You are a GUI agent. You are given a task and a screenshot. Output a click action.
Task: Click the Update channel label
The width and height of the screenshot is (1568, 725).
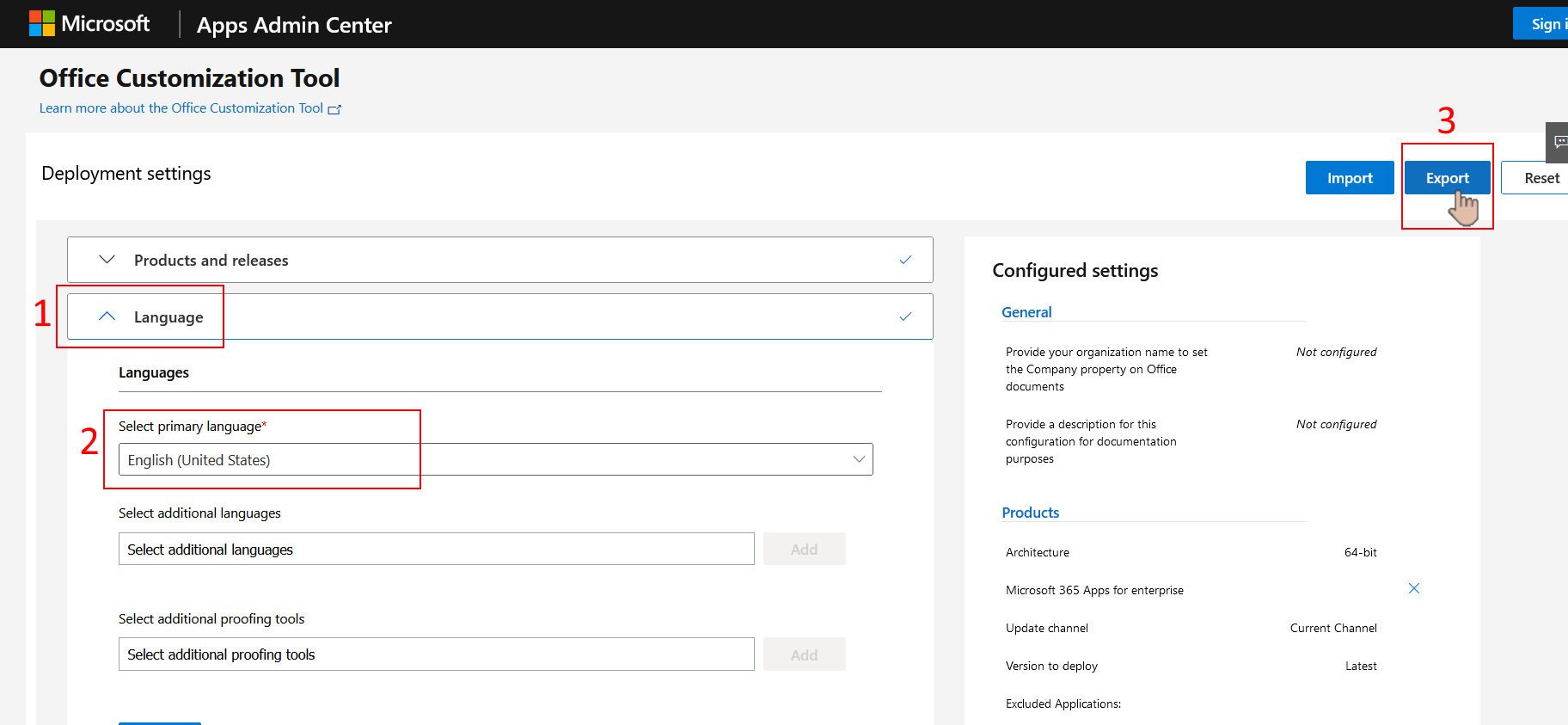tap(1047, 628)
